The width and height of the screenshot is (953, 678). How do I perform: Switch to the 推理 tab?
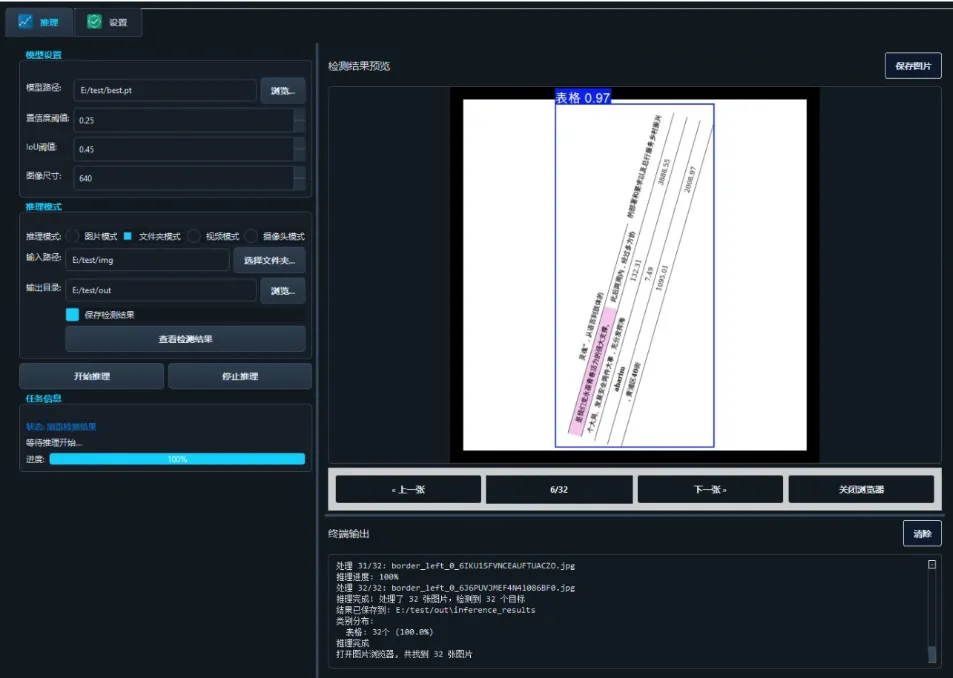pyautogui.click(x=40, y=20)
